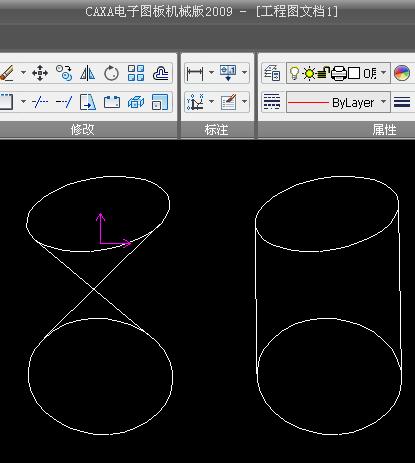Screen dimensions: 415x463
Task: Select the Copy objects tool
Action: (x=64, y=73)
